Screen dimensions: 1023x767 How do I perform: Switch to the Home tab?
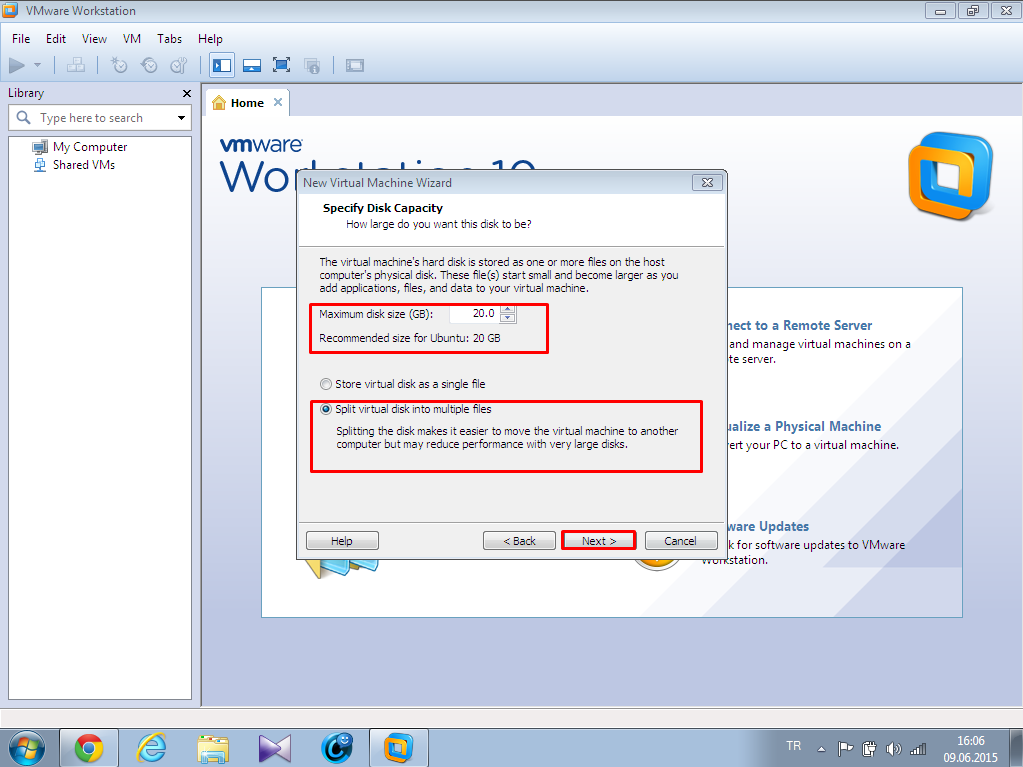point(247,103)
